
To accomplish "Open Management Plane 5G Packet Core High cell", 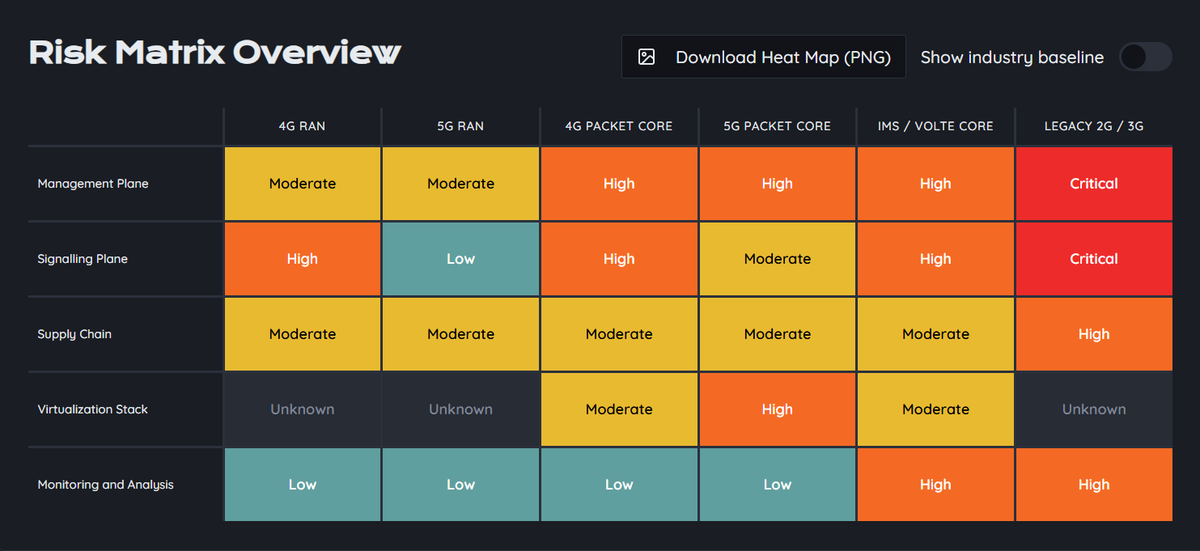I will coord(777,184).
